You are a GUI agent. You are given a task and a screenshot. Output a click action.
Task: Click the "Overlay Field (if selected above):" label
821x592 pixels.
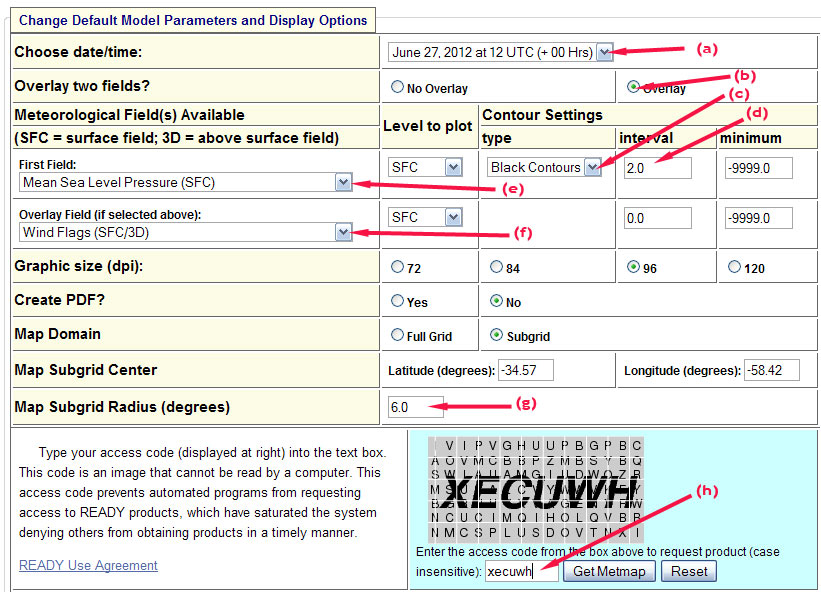pyautogui.click(x=110, y=215)
